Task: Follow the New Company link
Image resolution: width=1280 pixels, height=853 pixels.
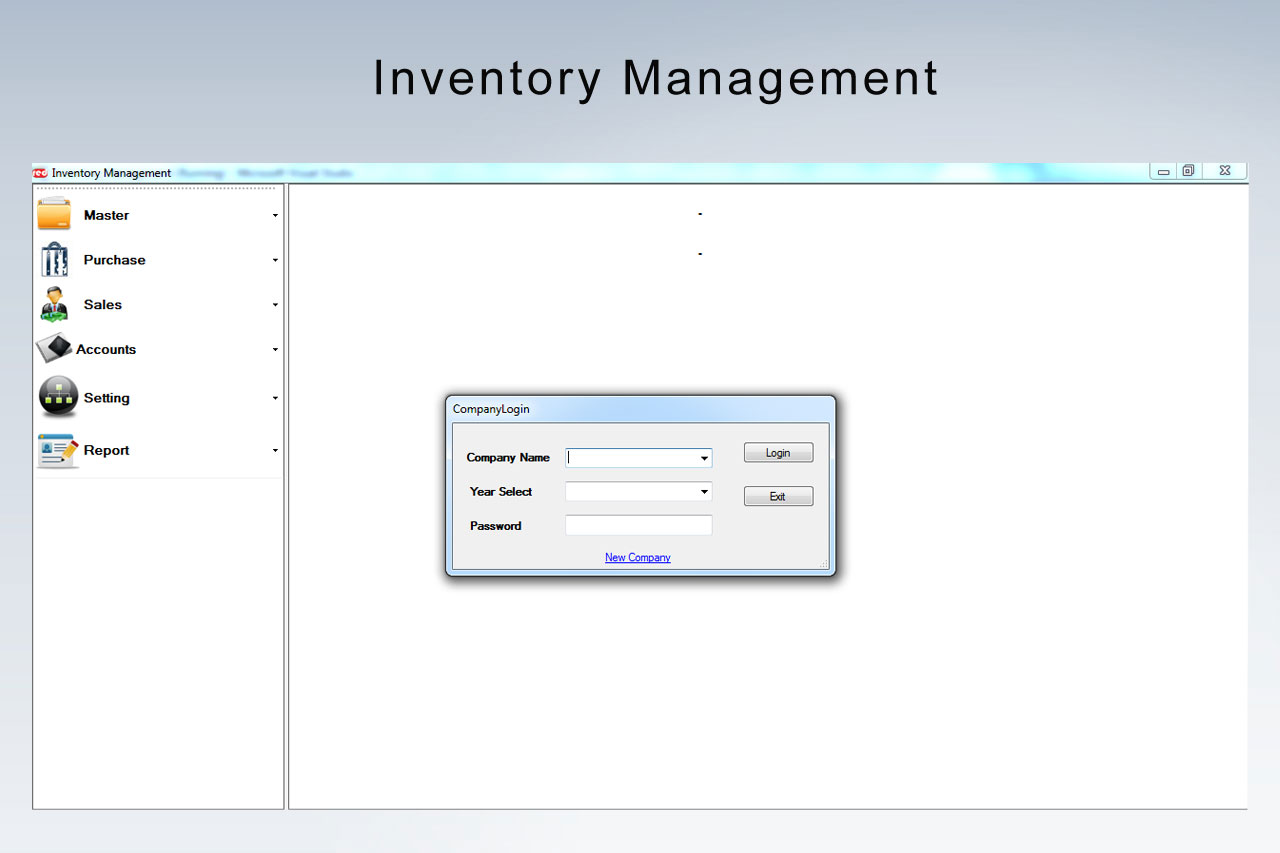Action: [637, 557]
